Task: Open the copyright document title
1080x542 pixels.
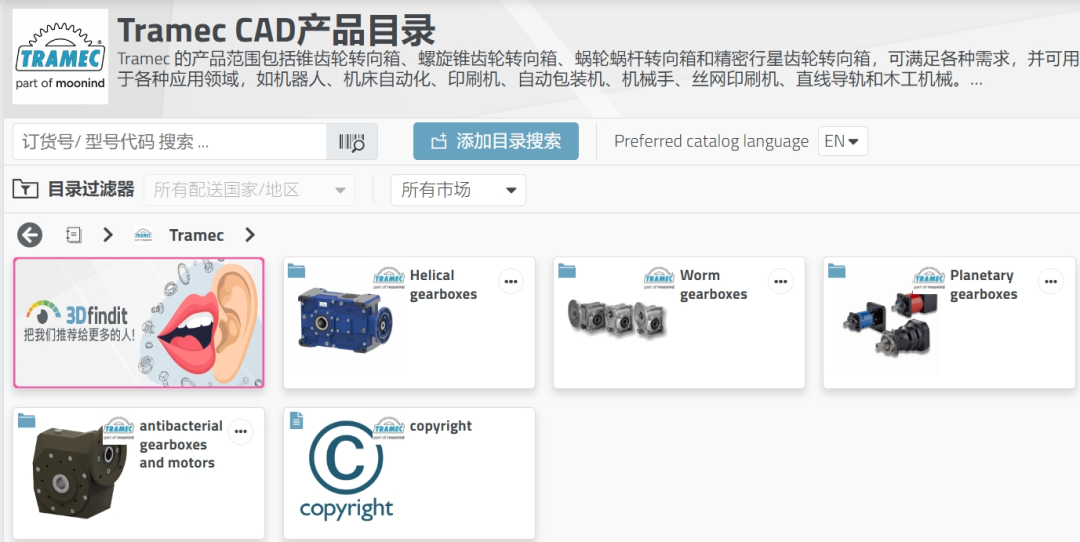Action: click(441, 426)
